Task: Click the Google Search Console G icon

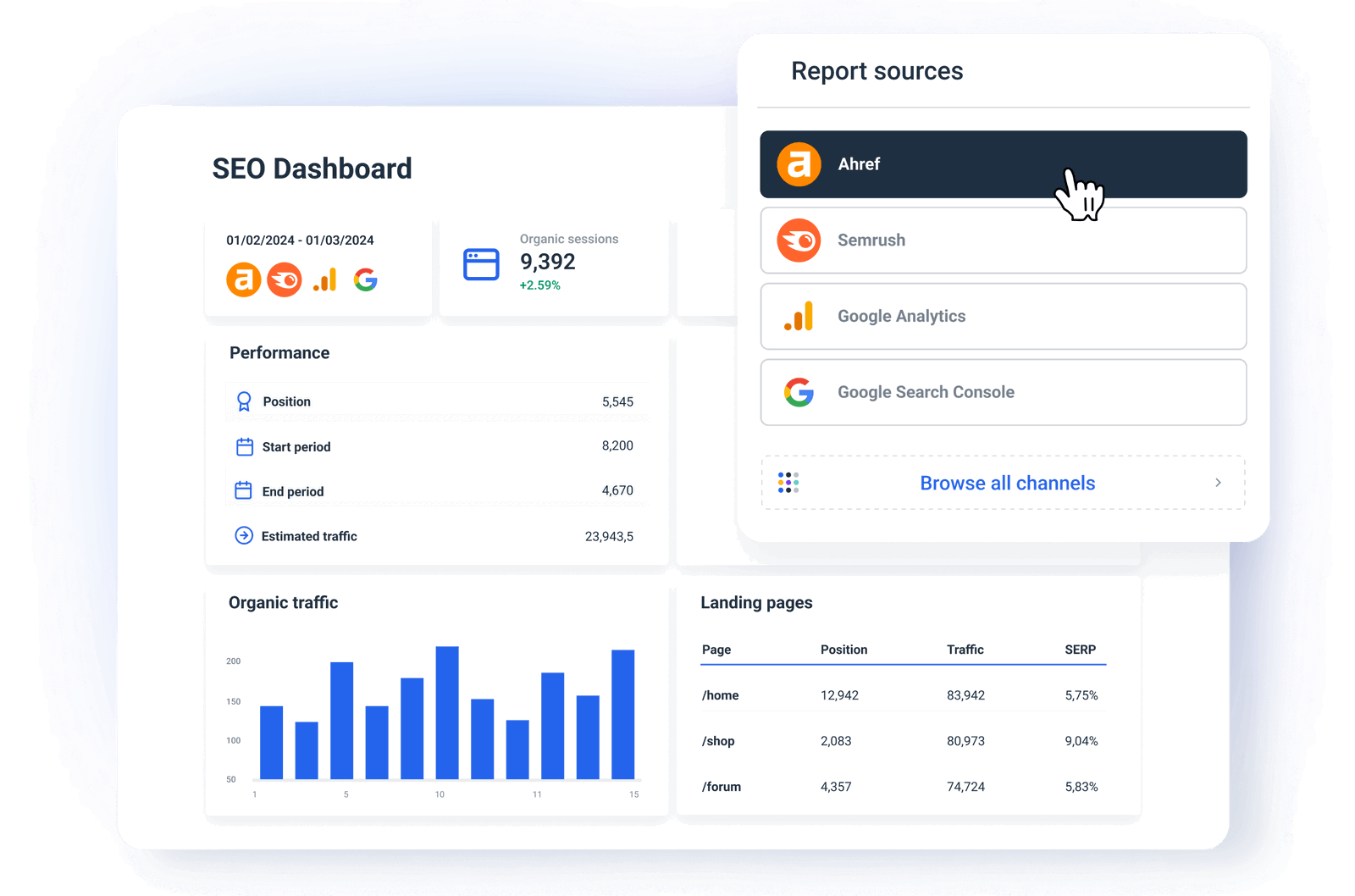Action: coord(799,392)
